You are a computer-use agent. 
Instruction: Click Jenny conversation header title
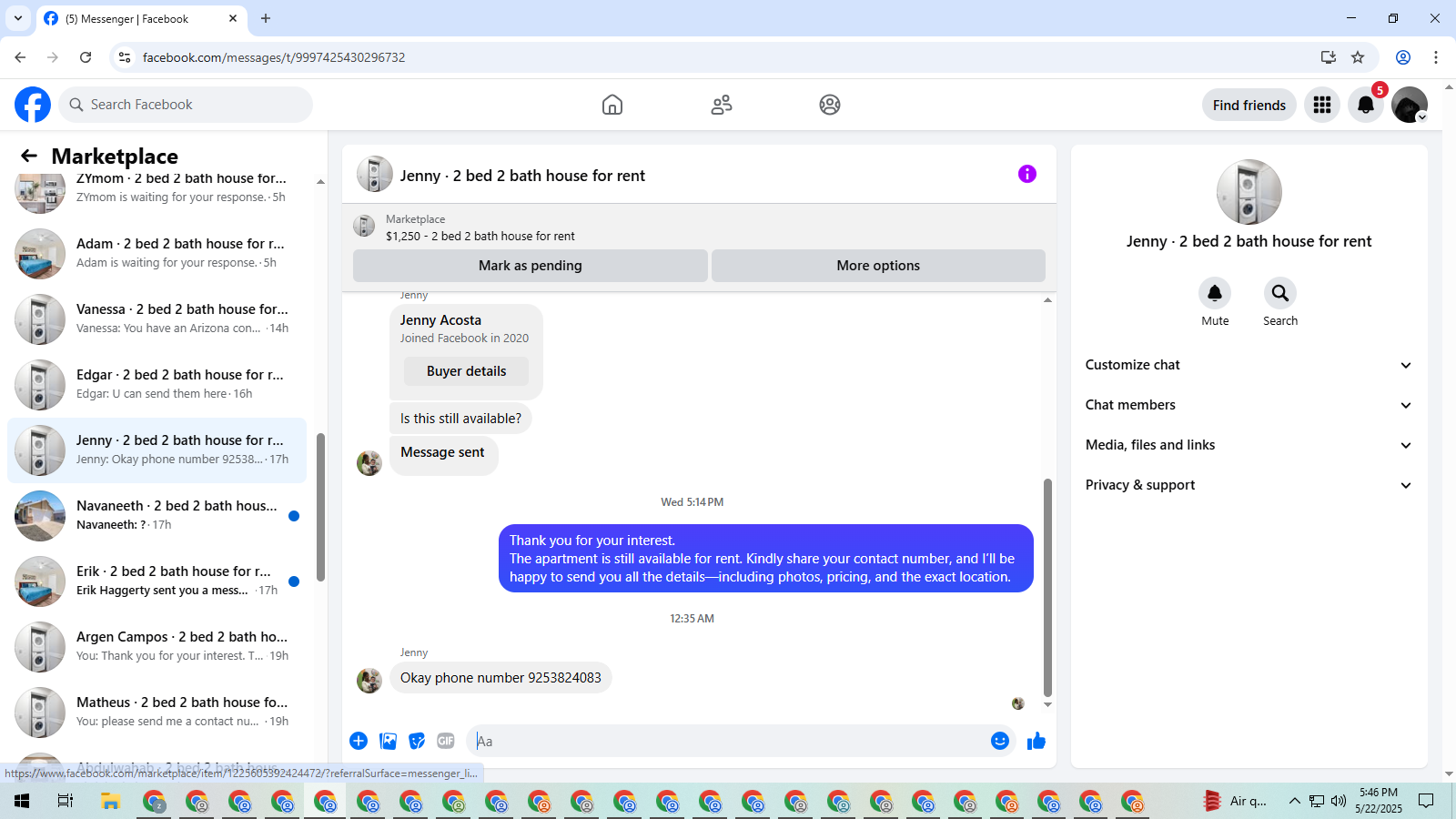click(x=522, y=176)
